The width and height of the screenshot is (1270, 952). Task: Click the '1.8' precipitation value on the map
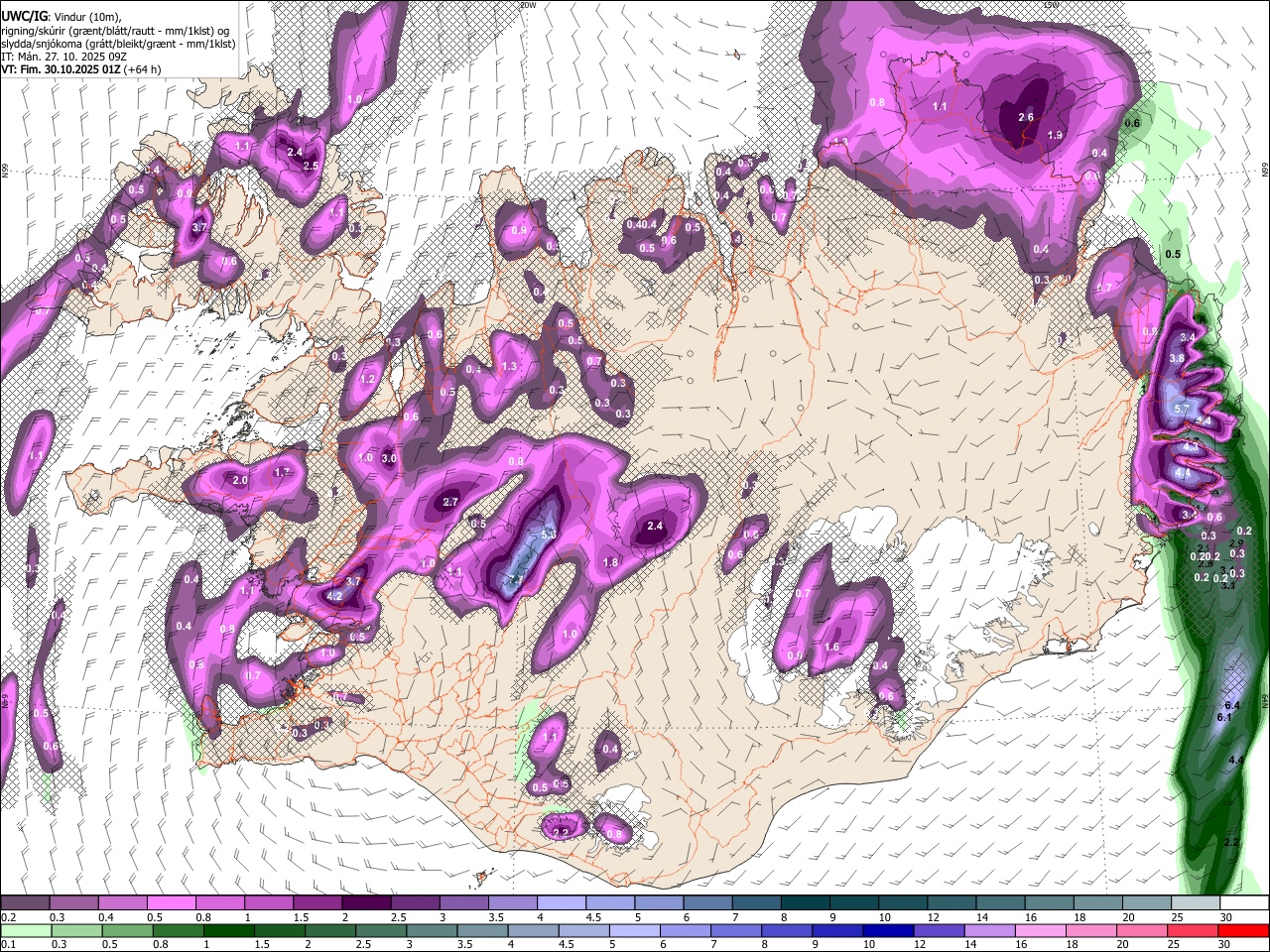point(611,562)
